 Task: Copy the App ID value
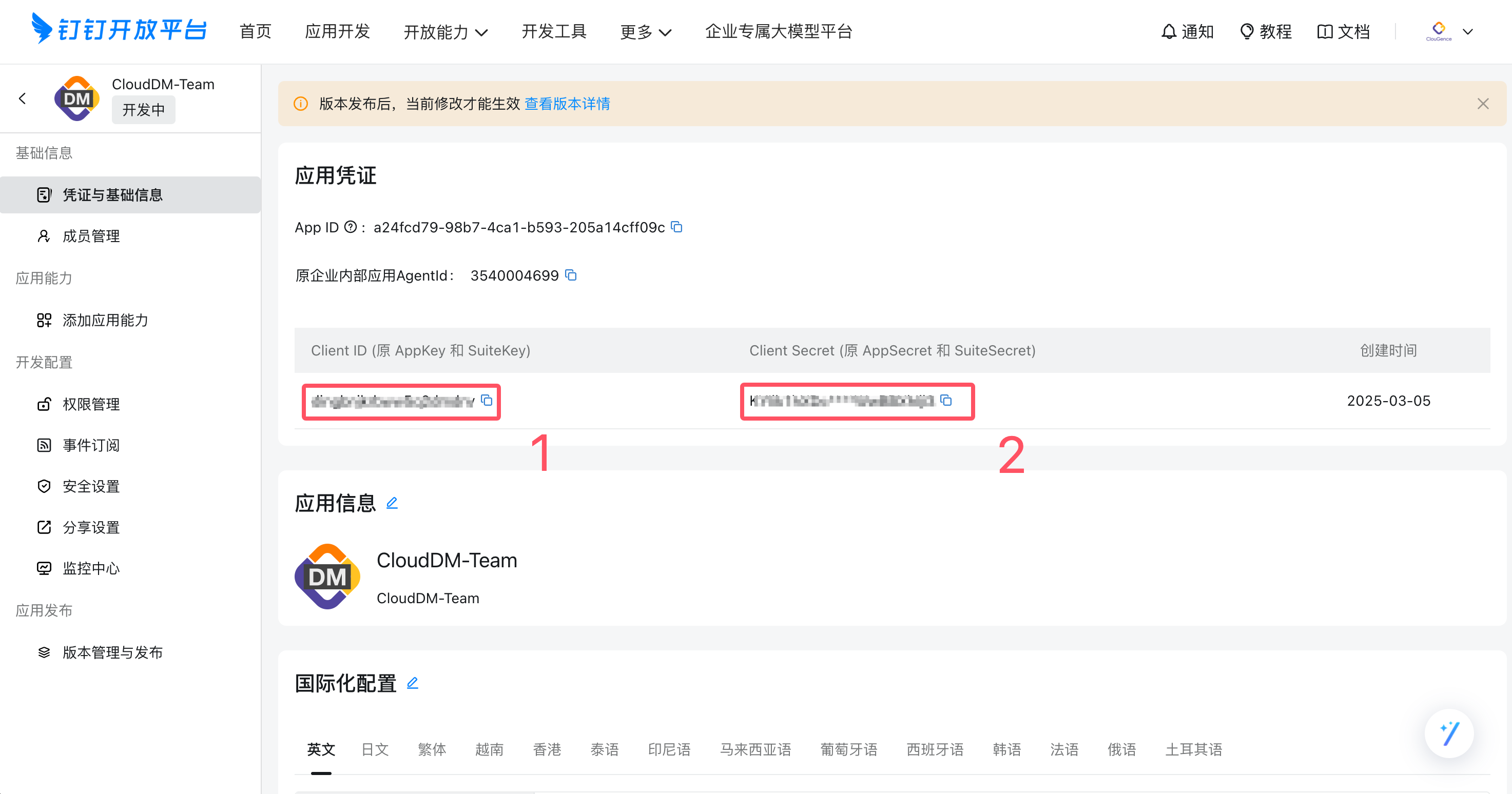tap(677, 227)
